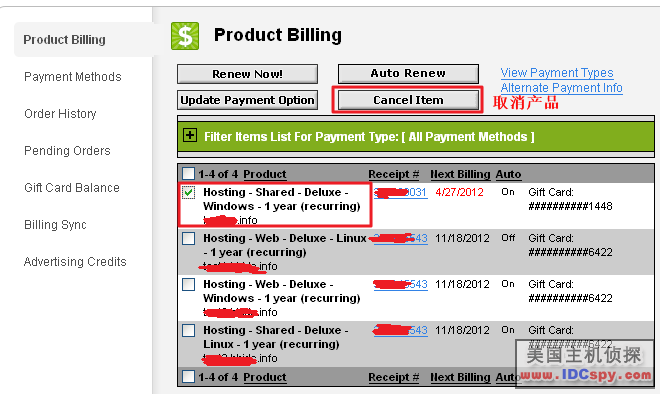The height and width of the screenshot is (394, 660).
Task: Click Gift Card ##########1448 text
Action: (x=570, y=199)
